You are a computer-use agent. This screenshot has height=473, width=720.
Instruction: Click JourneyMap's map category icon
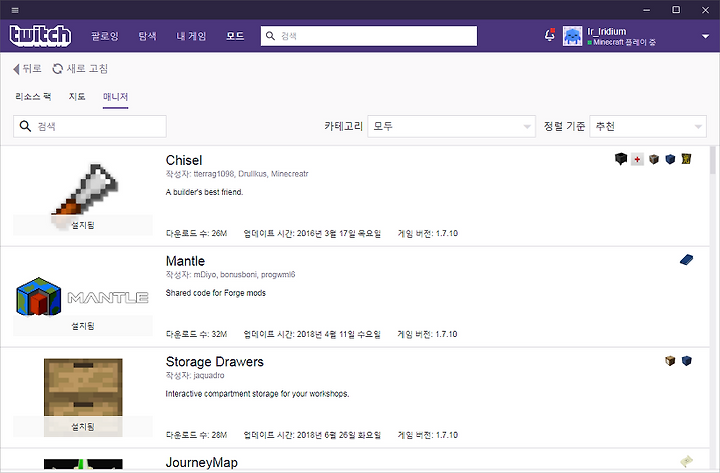(x=686, y=461)
